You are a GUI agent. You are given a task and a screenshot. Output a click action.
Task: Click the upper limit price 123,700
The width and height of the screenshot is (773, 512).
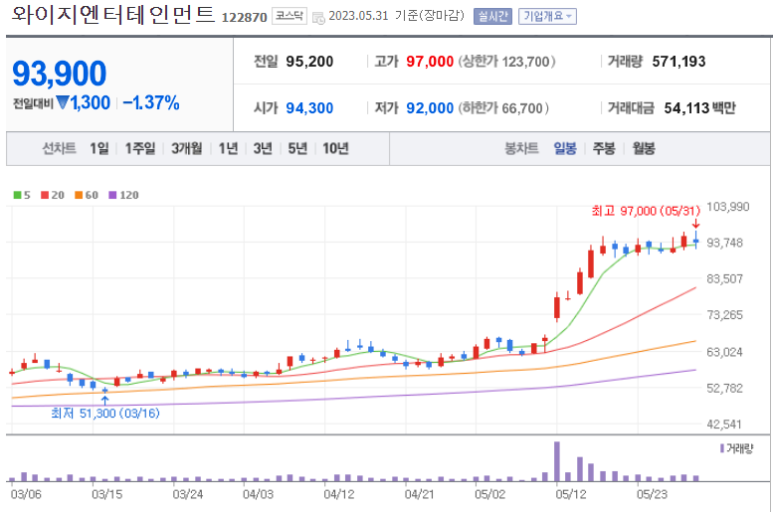click(526, 62)
